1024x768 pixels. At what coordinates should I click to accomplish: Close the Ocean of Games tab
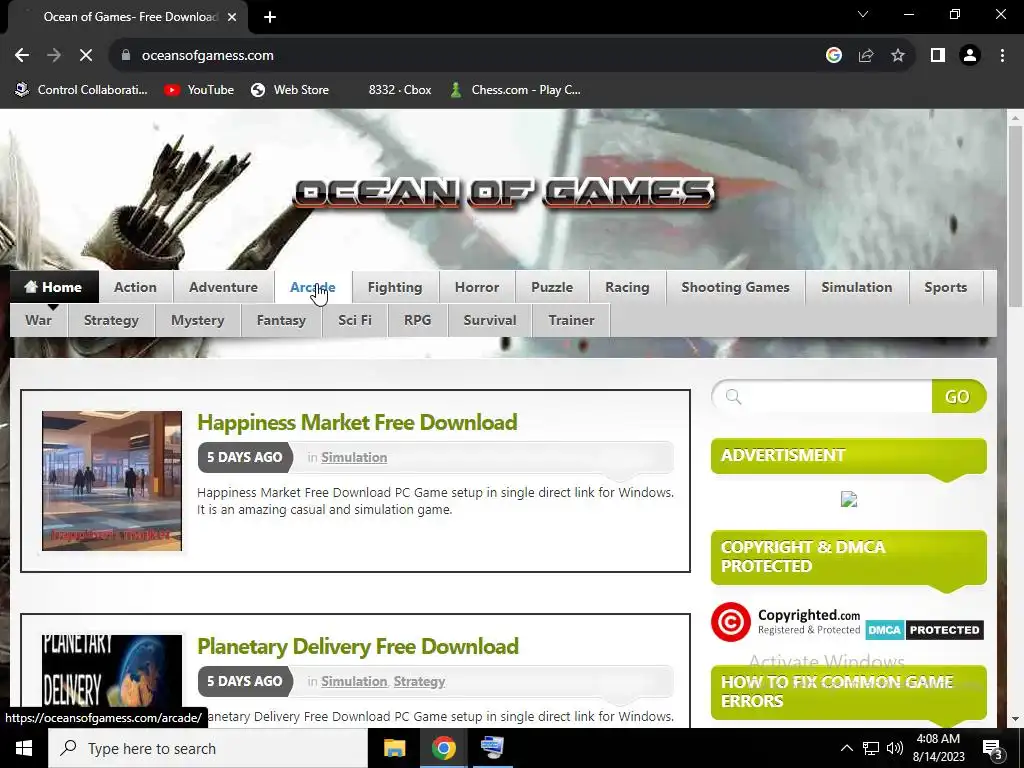[x=232, y=17]
